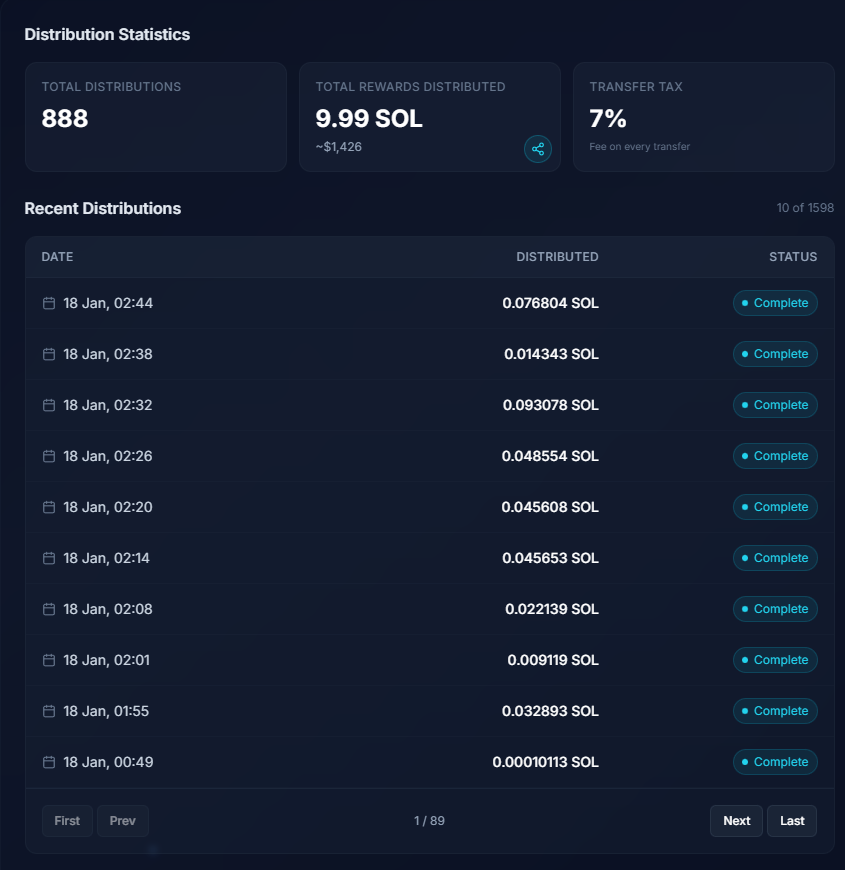
Task: Click calendar icon for 18 Jan, 02:38
Action: click(x=49, y=354)
